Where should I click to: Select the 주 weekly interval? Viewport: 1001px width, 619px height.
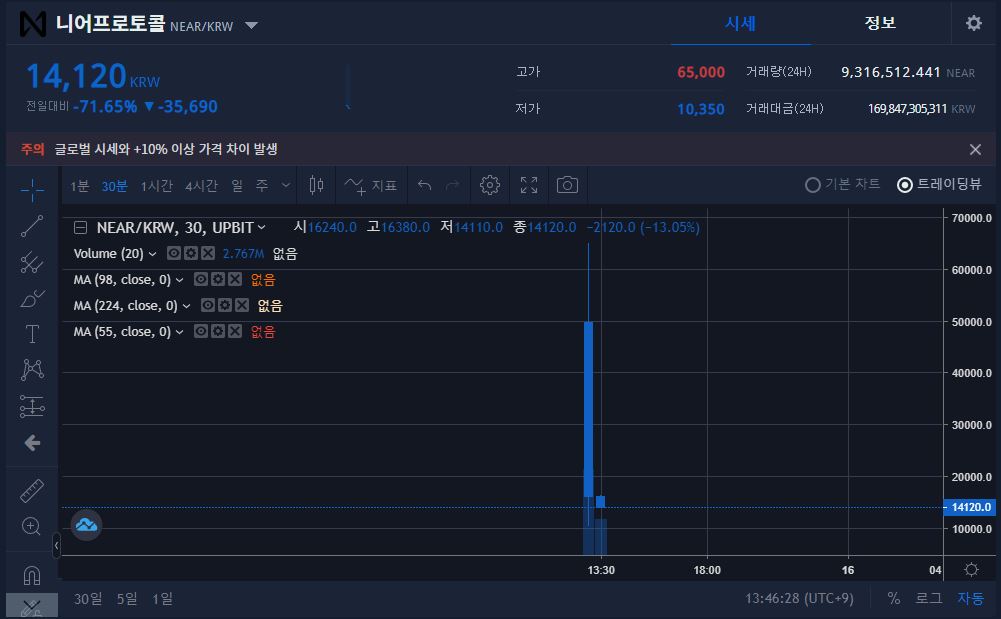tap(262, 186)
